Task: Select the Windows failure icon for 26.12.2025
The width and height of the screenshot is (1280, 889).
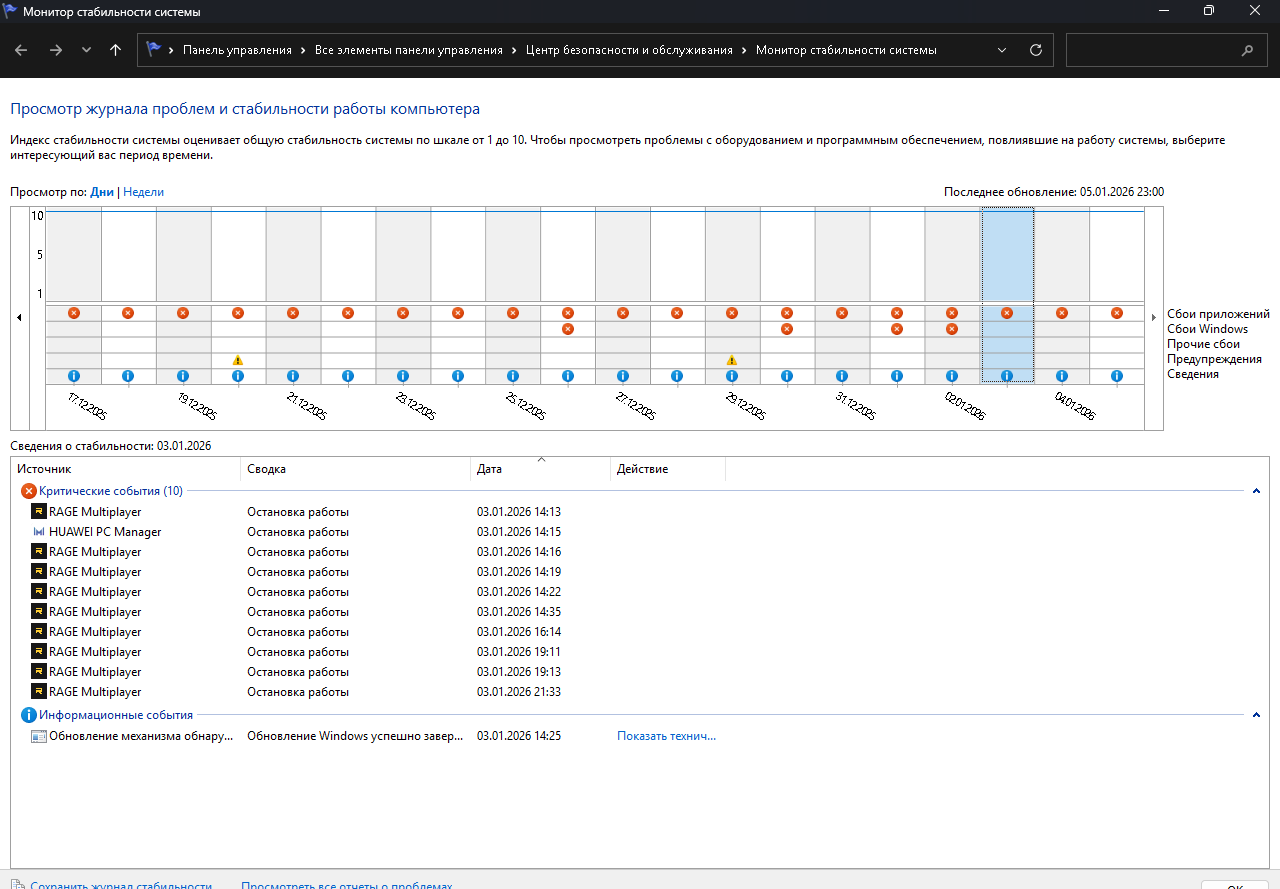Action: [x=568, y=329]
